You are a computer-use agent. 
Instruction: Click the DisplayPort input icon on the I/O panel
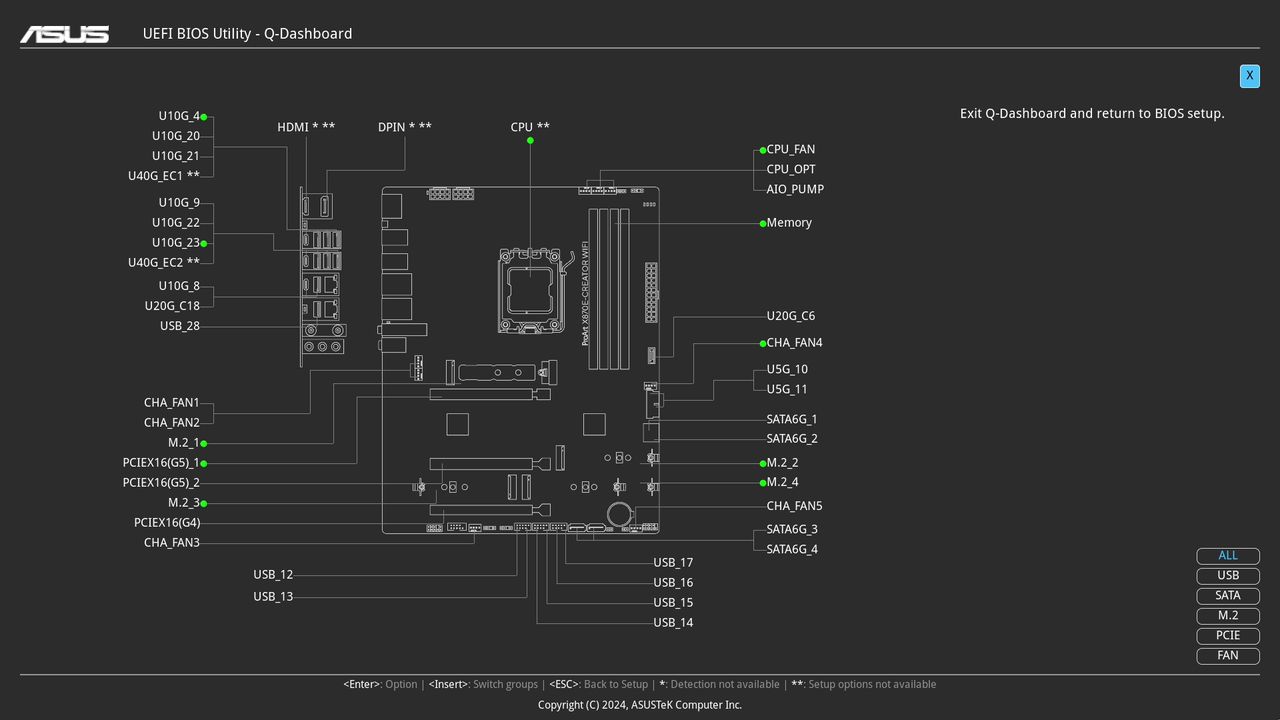[x=326, y=206]
